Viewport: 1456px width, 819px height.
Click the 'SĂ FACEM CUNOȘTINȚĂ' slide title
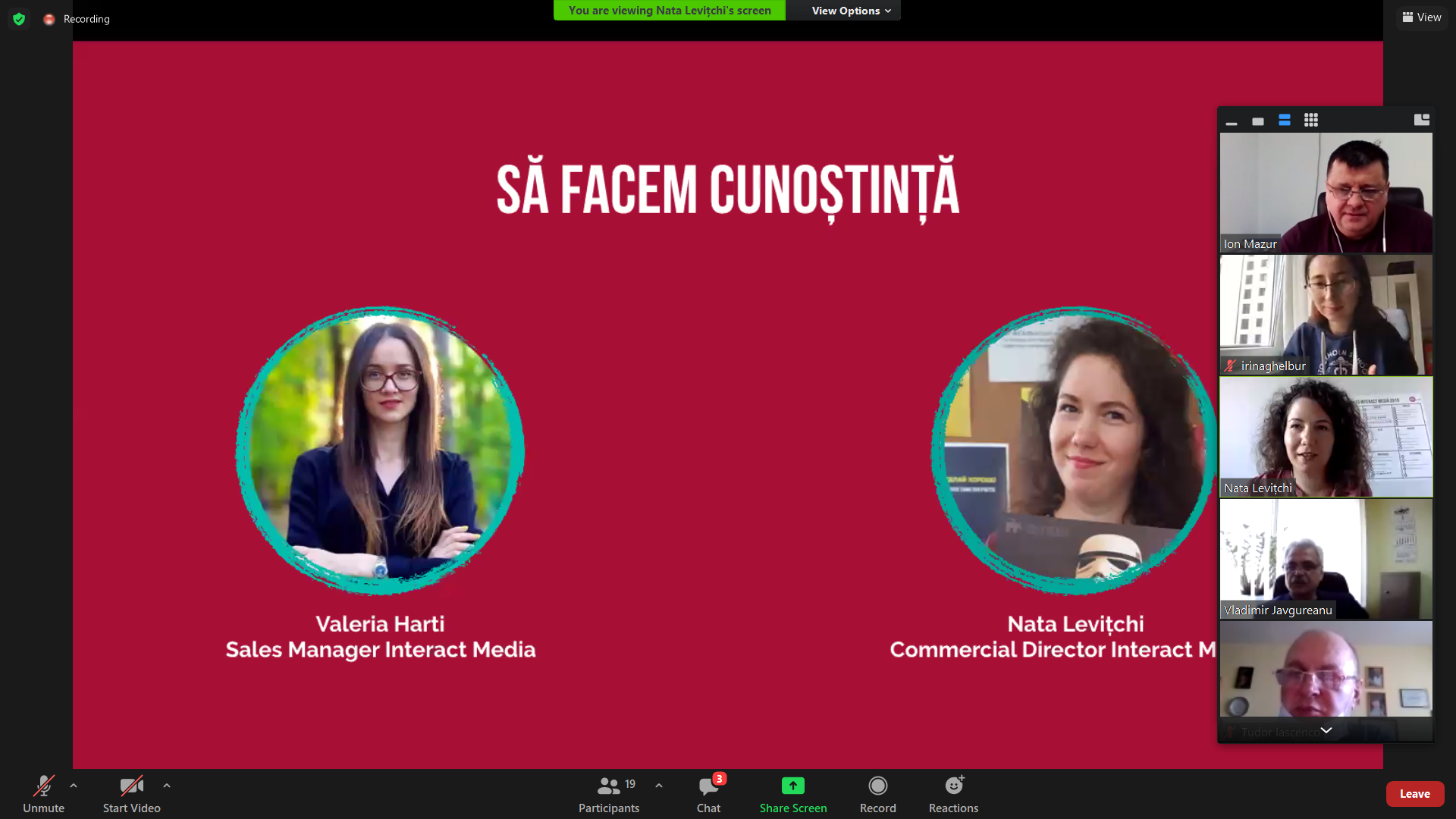tap(728, 190)
